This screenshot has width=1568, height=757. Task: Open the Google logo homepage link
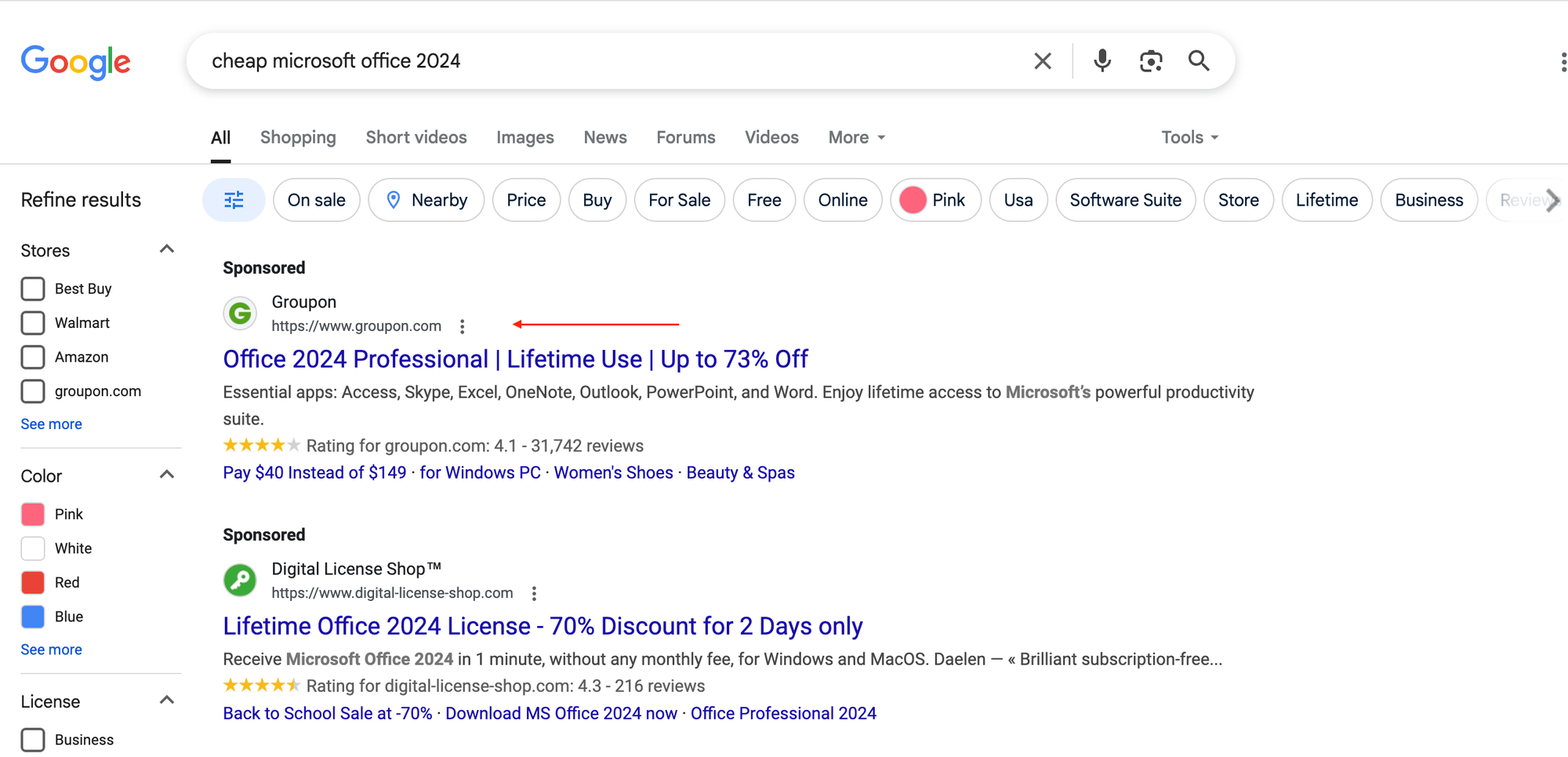click(x=76, y=62)
